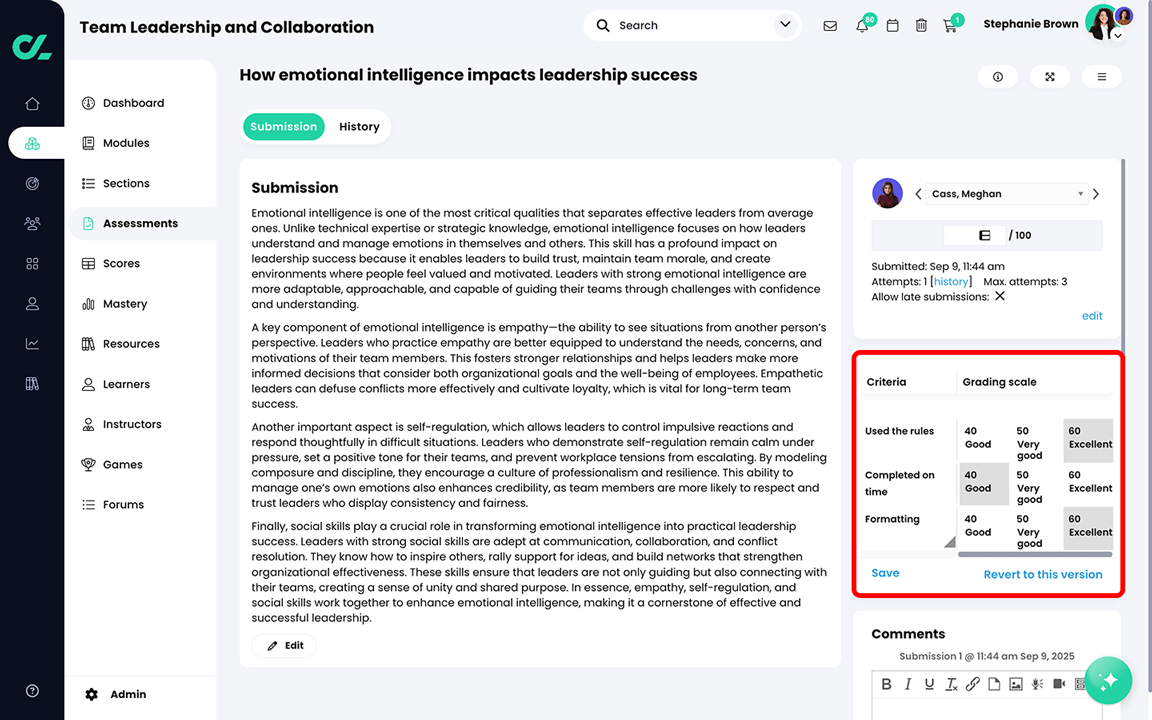Viewport: 1152px width, 720px height.
Task: Open the Cass, Meghan learner dropdown
Action: [1007, 194]
